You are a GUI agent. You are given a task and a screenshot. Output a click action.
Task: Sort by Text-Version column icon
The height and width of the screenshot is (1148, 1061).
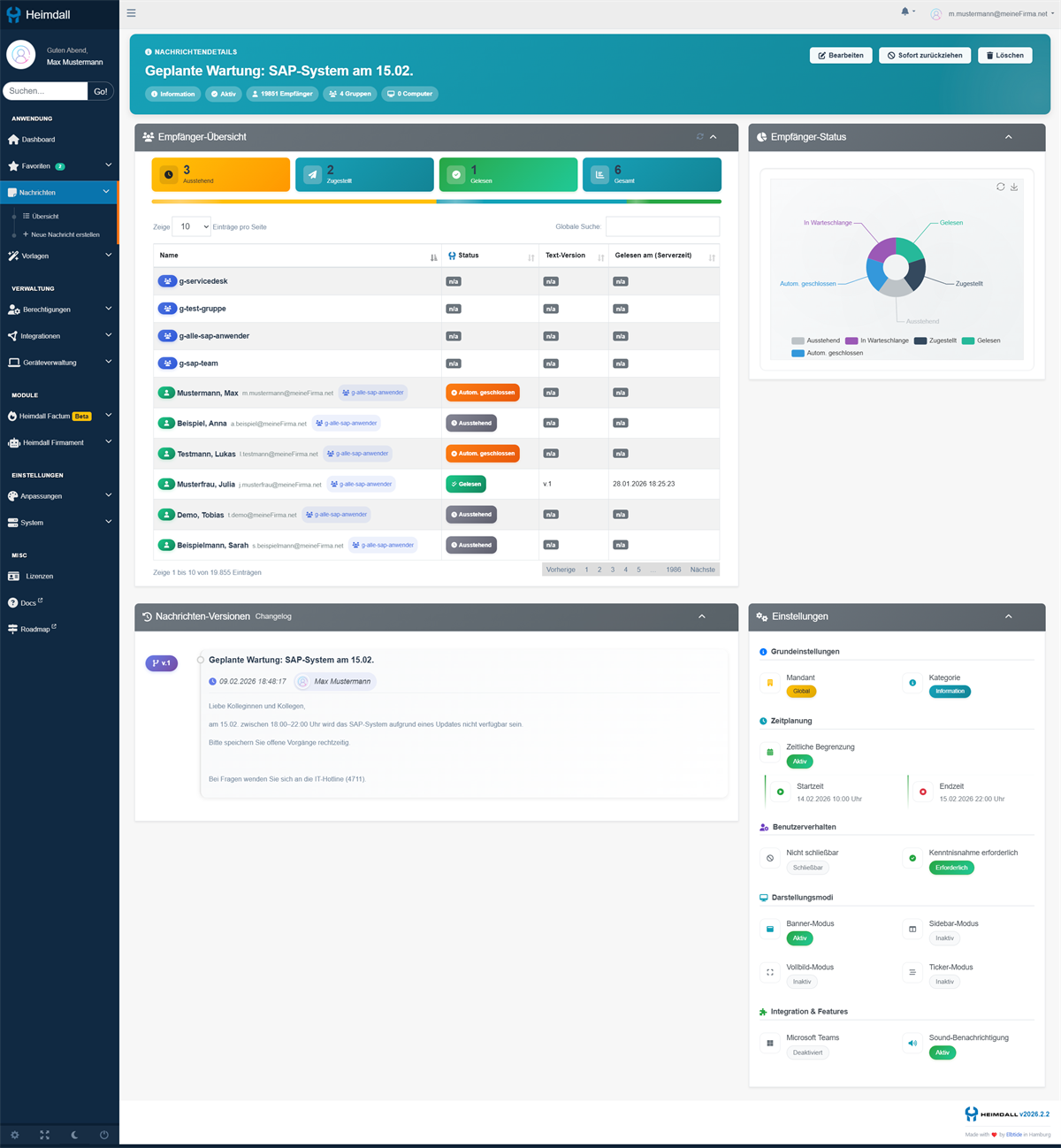[x=601, y=257]
